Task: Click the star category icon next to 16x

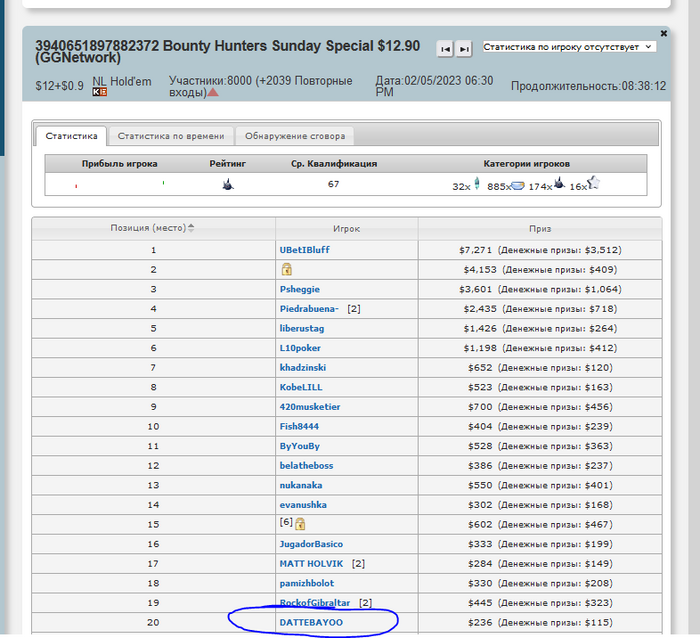Action: [x=593, y=183]
